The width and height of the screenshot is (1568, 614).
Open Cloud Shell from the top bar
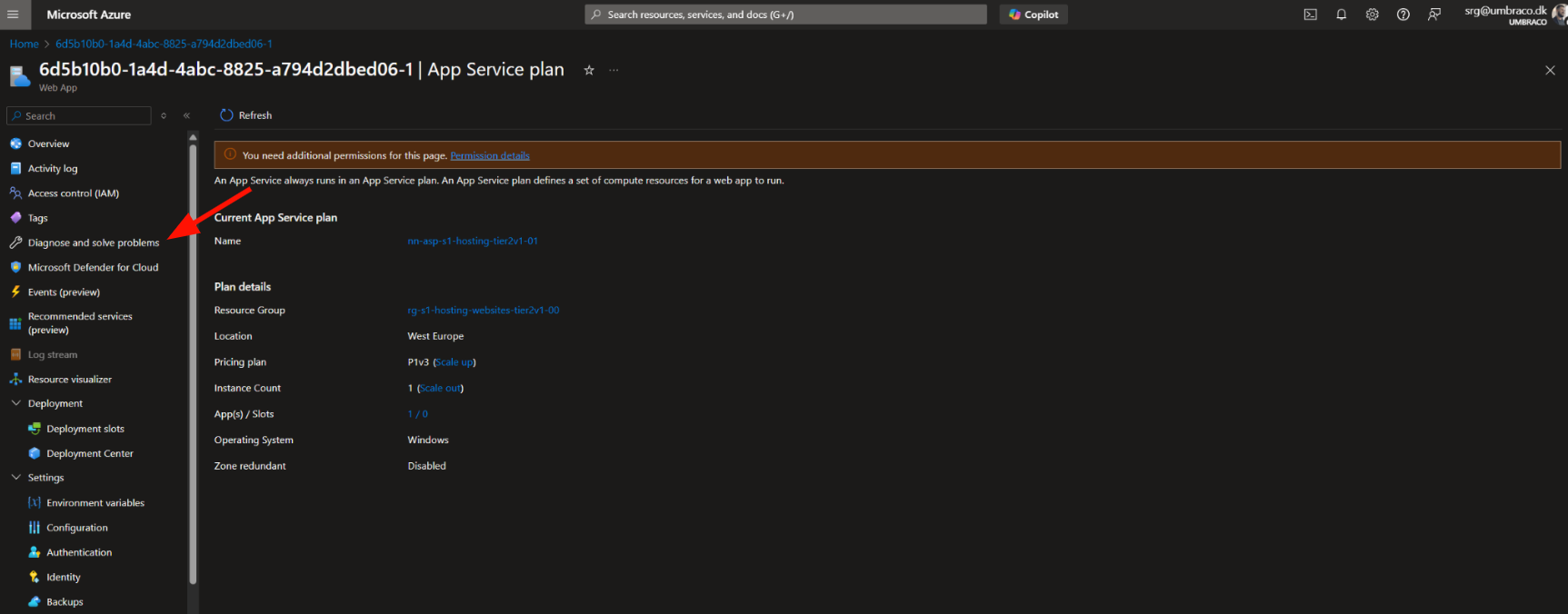coord(1310,15)
